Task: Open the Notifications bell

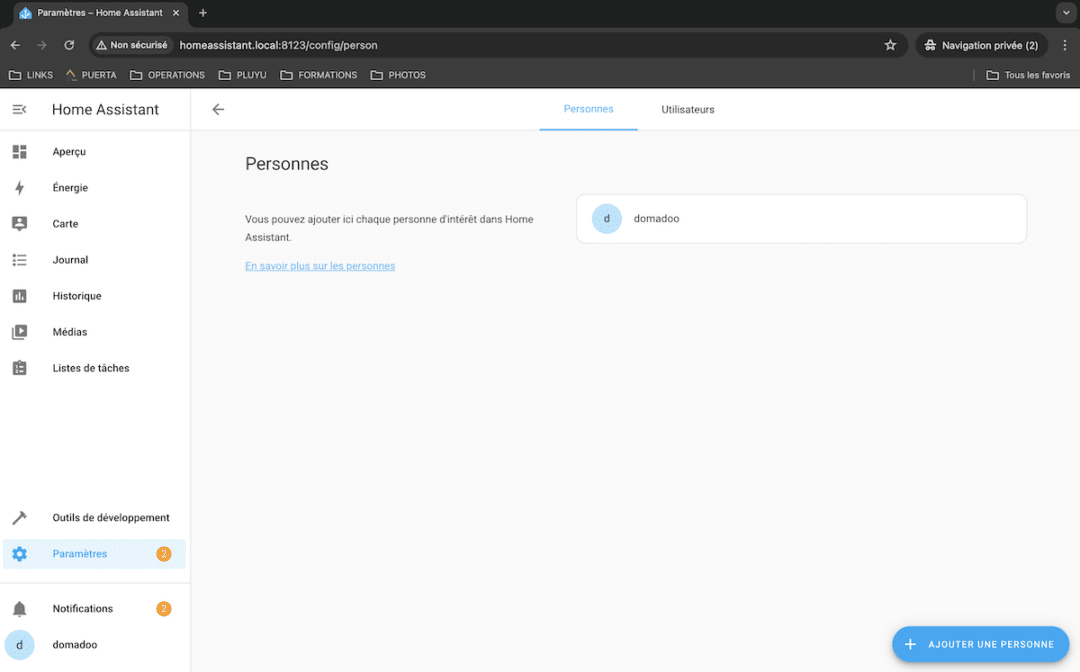Action: [20, 608]
